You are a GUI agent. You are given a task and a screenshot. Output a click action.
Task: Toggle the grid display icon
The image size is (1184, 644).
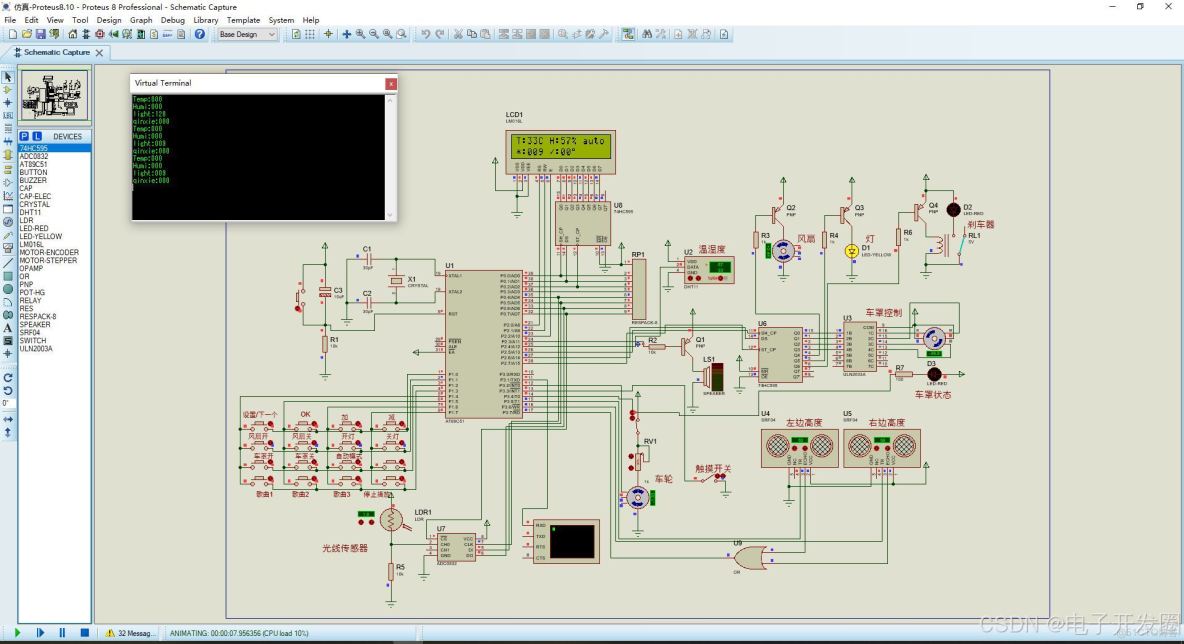coord(310,34)
